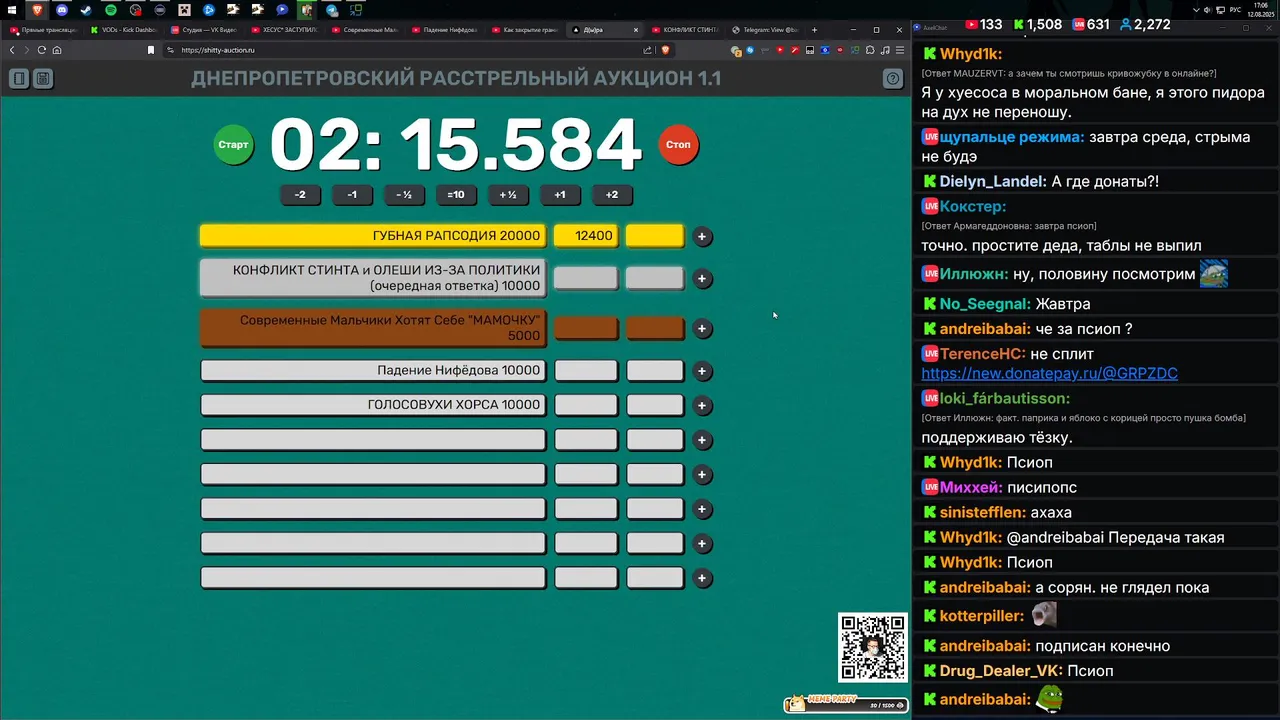Click the MEME PARTY progress bar
Image resolution: width=1280 pixels, height=720 pixels.
(846, 703)
